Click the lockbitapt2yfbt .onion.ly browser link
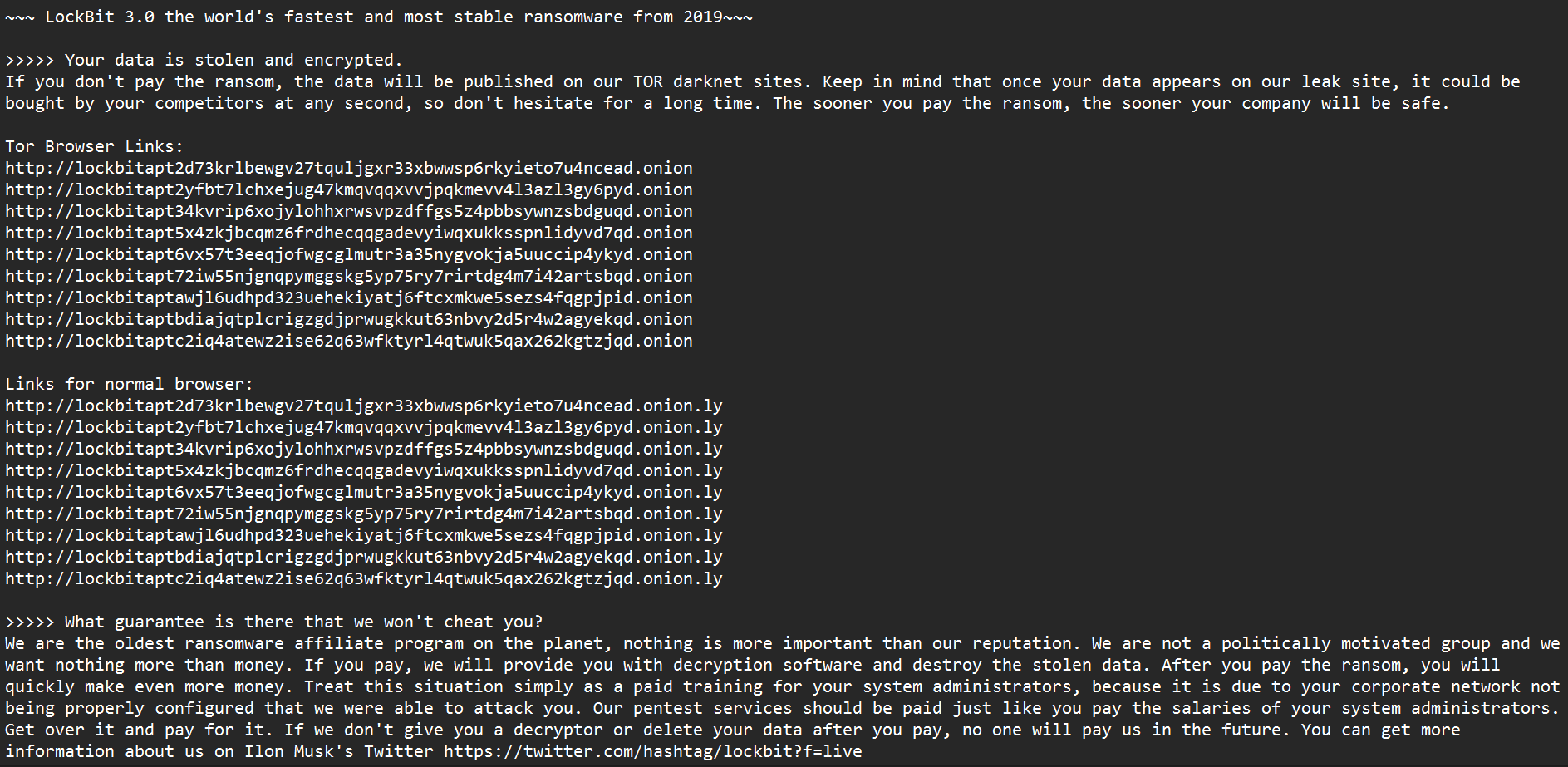1568x767 pixels. pos(364,427)
